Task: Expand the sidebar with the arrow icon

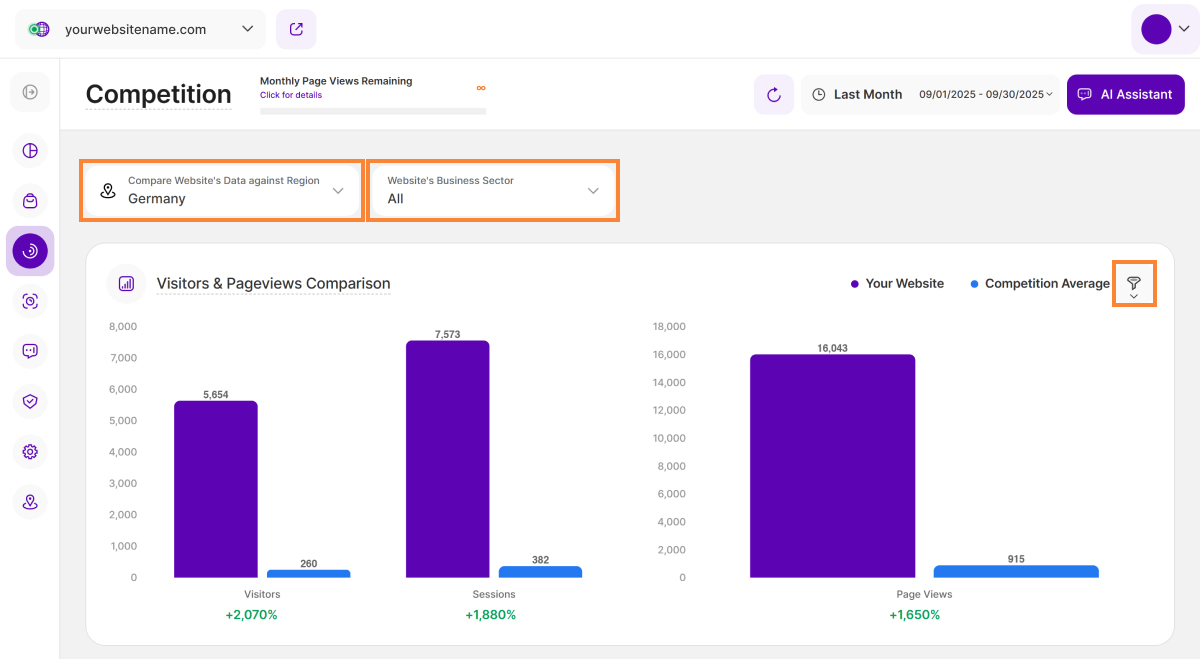Action: (x=30, y=92)
